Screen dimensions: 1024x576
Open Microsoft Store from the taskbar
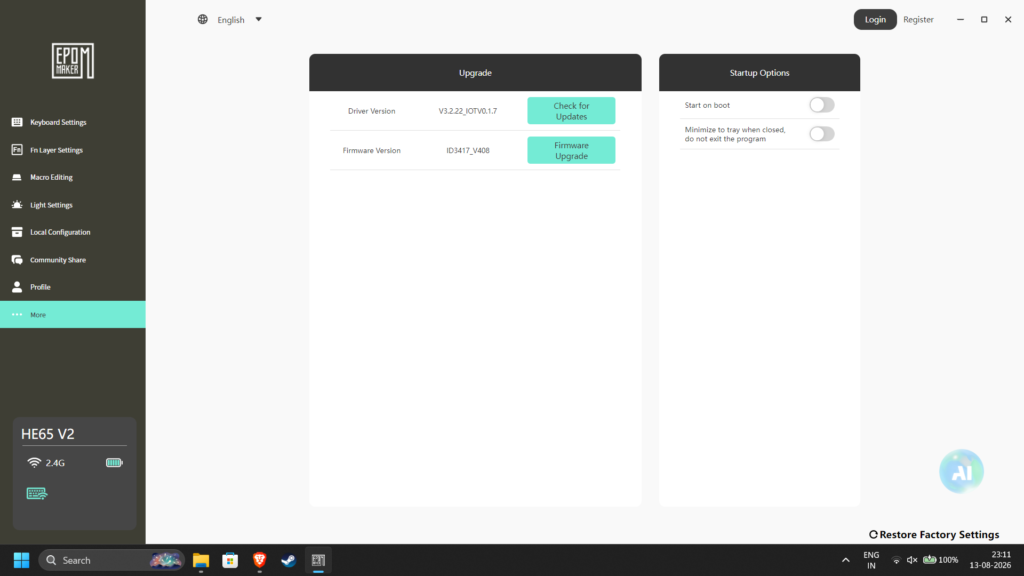pyautogui.click(x=230, y=560)
